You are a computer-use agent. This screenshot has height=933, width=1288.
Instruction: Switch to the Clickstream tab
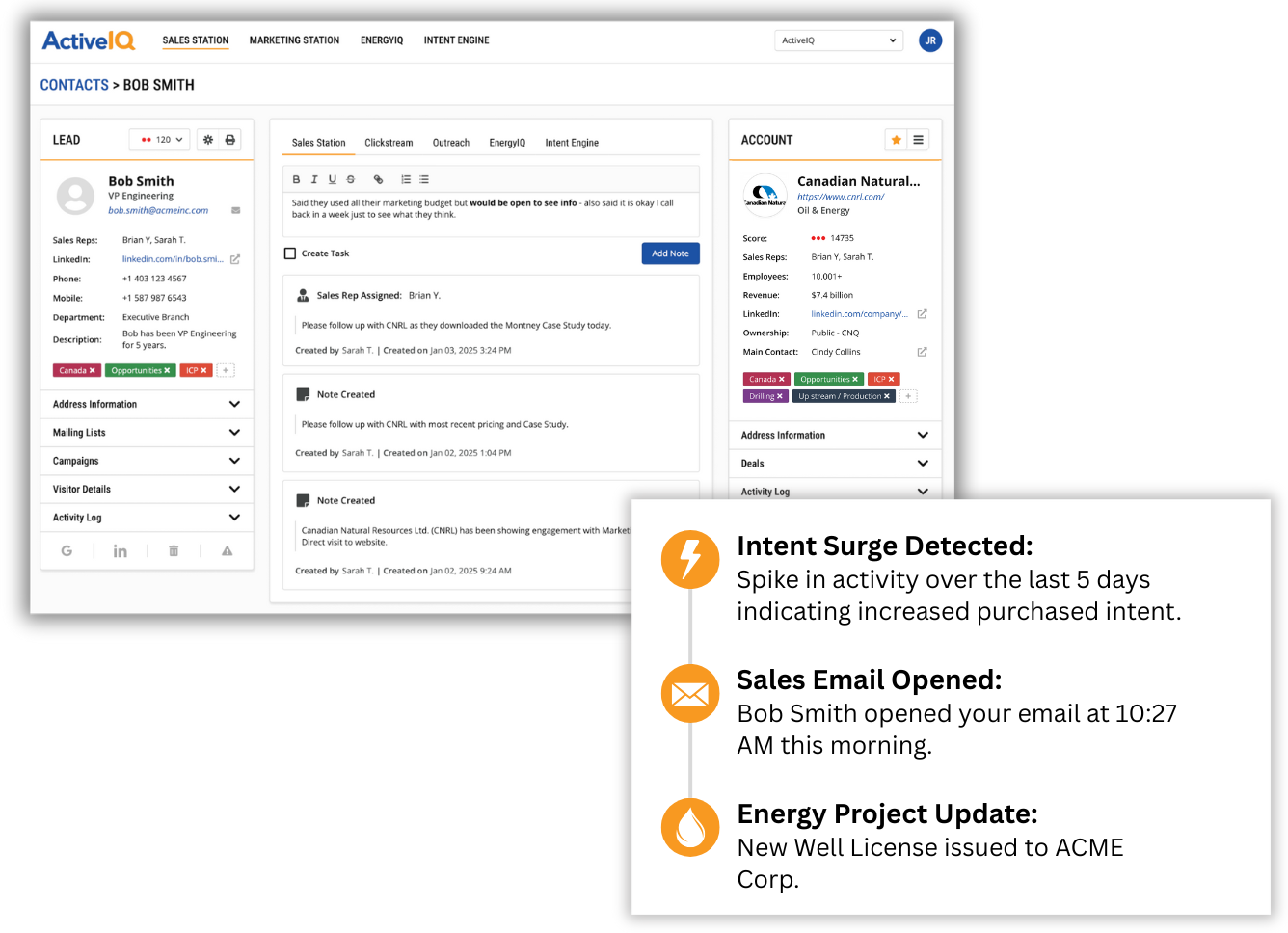[x=389, y=143]
